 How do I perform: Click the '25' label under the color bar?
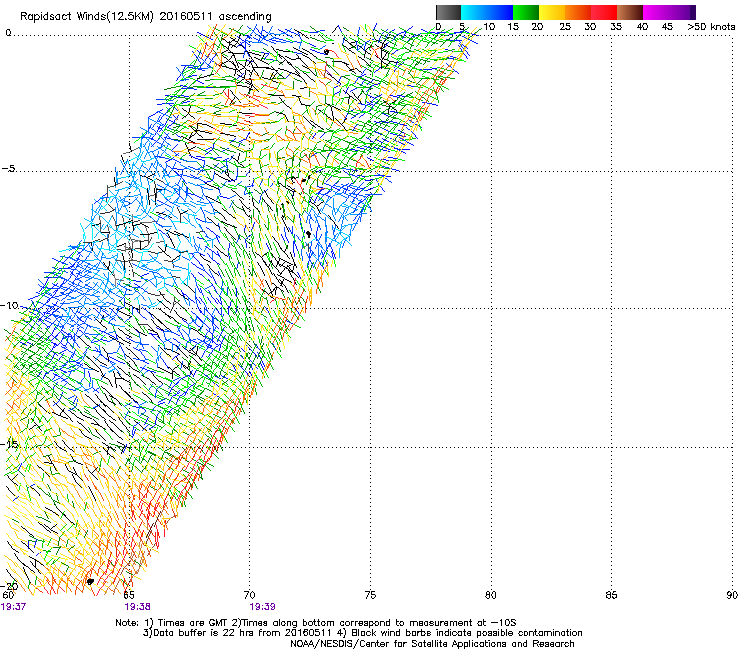tap(565, 27)
